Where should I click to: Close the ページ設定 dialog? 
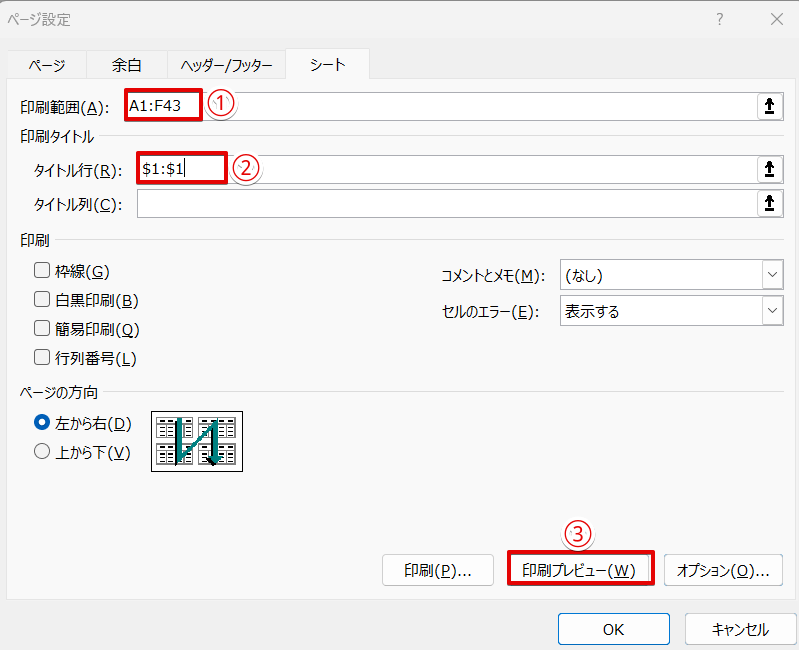[x=777, y=19]
